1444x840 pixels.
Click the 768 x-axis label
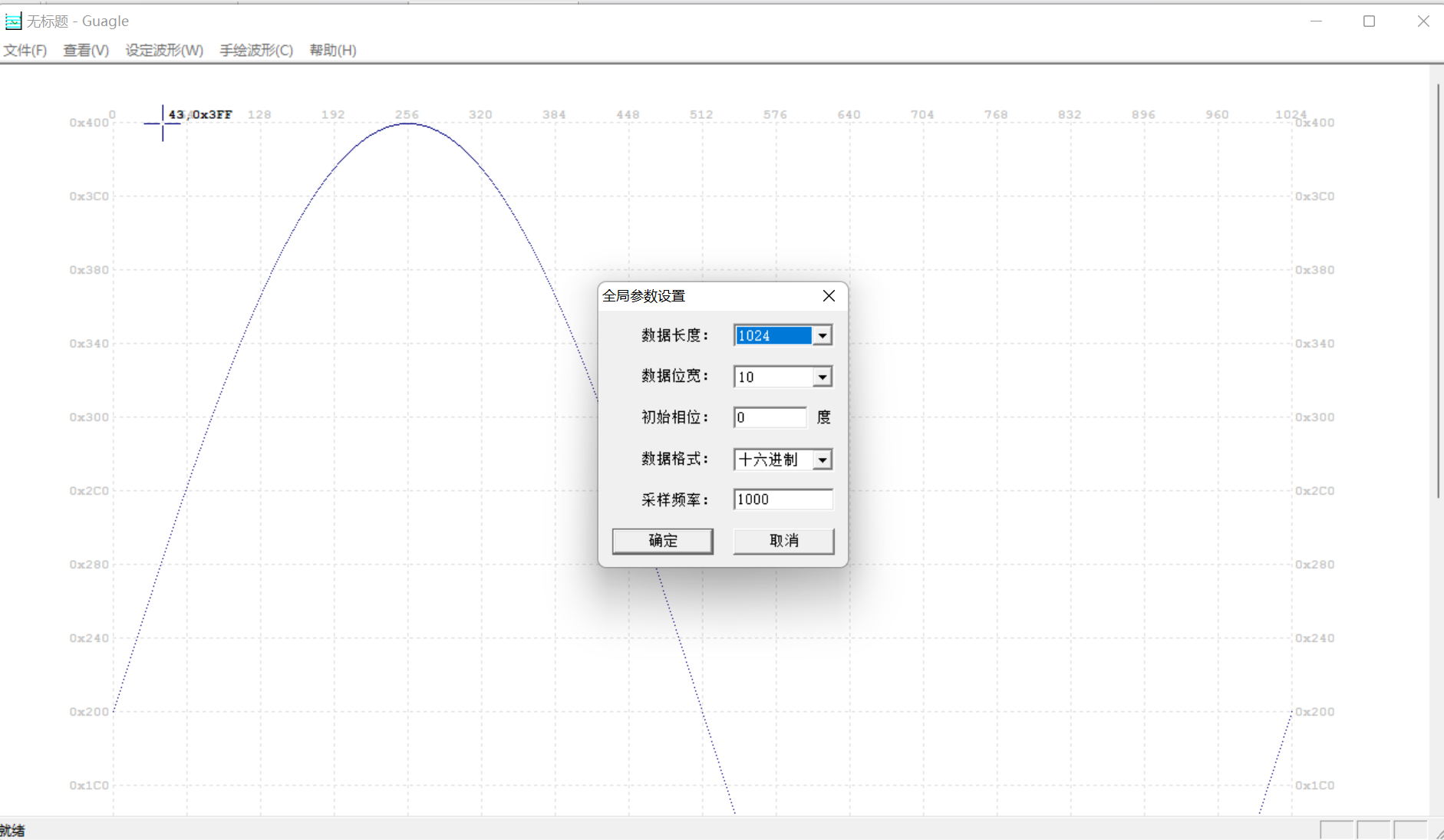pyautogui.click(x=996, y=114)
